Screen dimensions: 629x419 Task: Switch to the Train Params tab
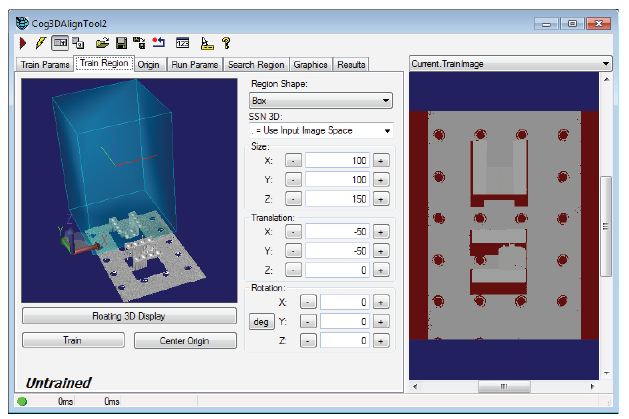[x=45, y=65]
